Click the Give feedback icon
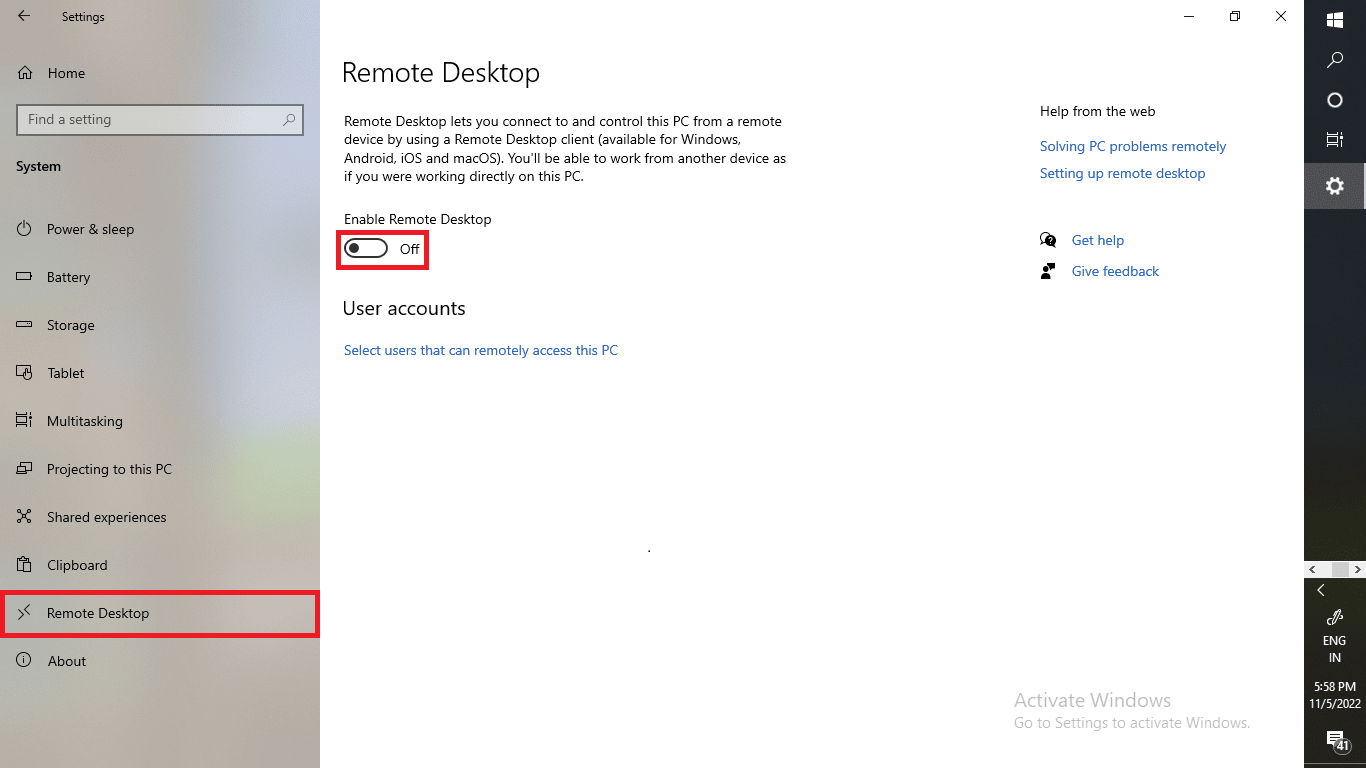This screenshot has width=1366, height=768. (x=1047, y=271)
